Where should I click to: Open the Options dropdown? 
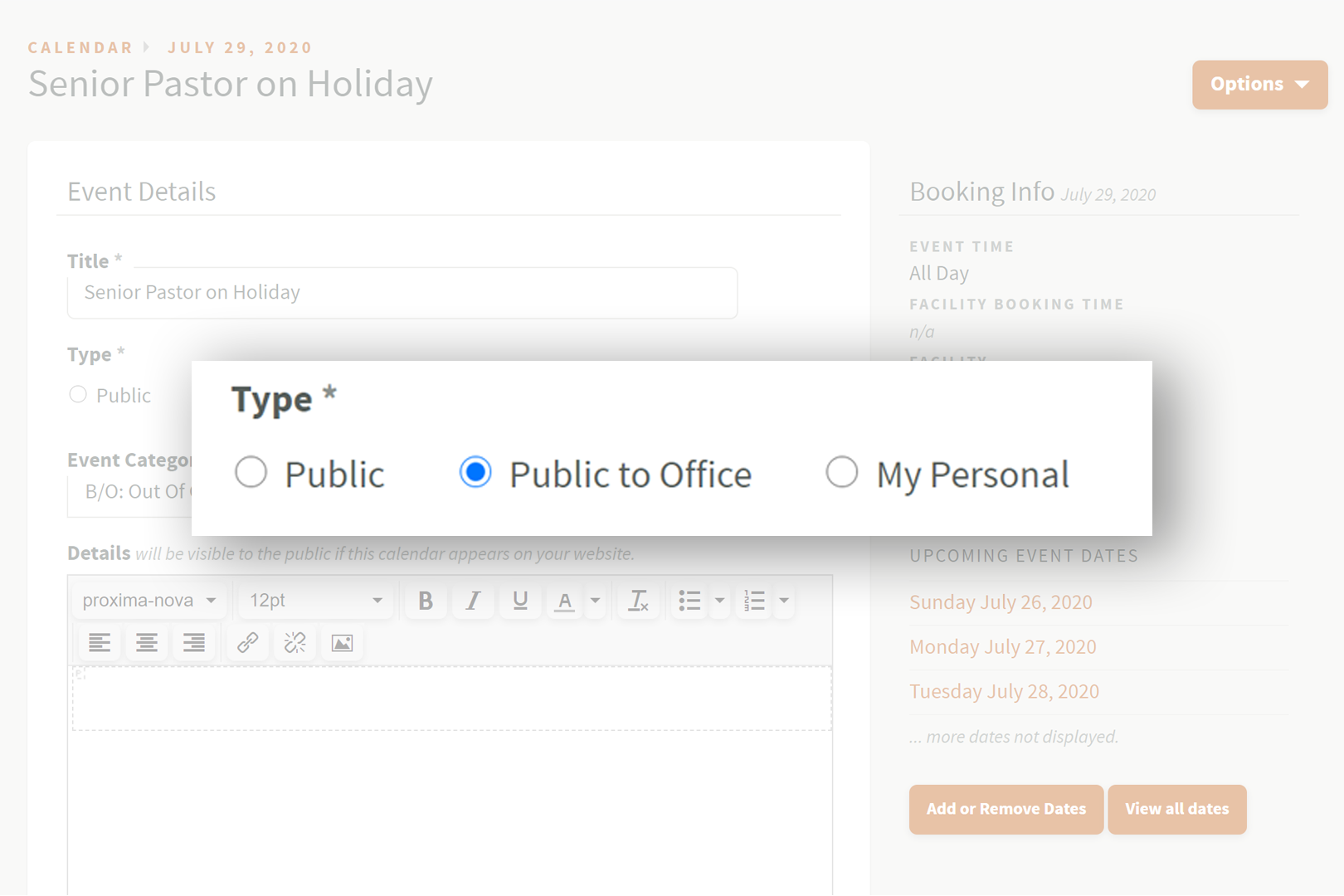1259,84
